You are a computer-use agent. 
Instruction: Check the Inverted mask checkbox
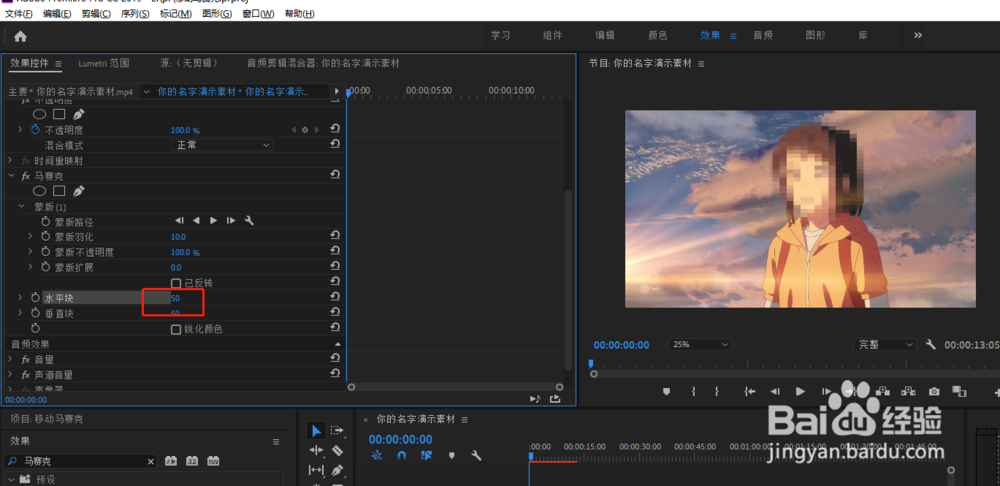click(177, 283)
